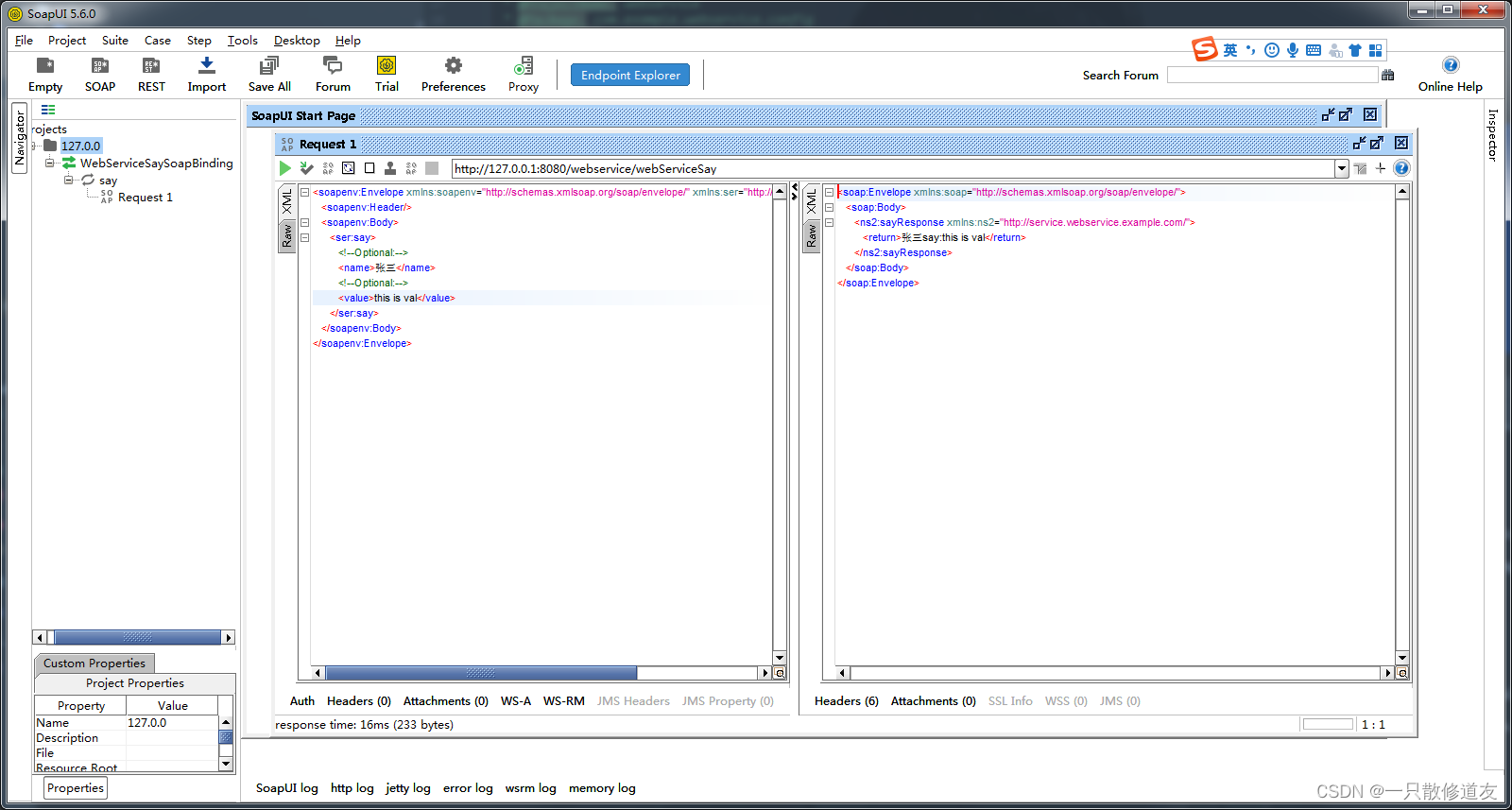Viewport: 1512px width, 810px height.
Task: Open SoapUI log
Action: [287, 788]
